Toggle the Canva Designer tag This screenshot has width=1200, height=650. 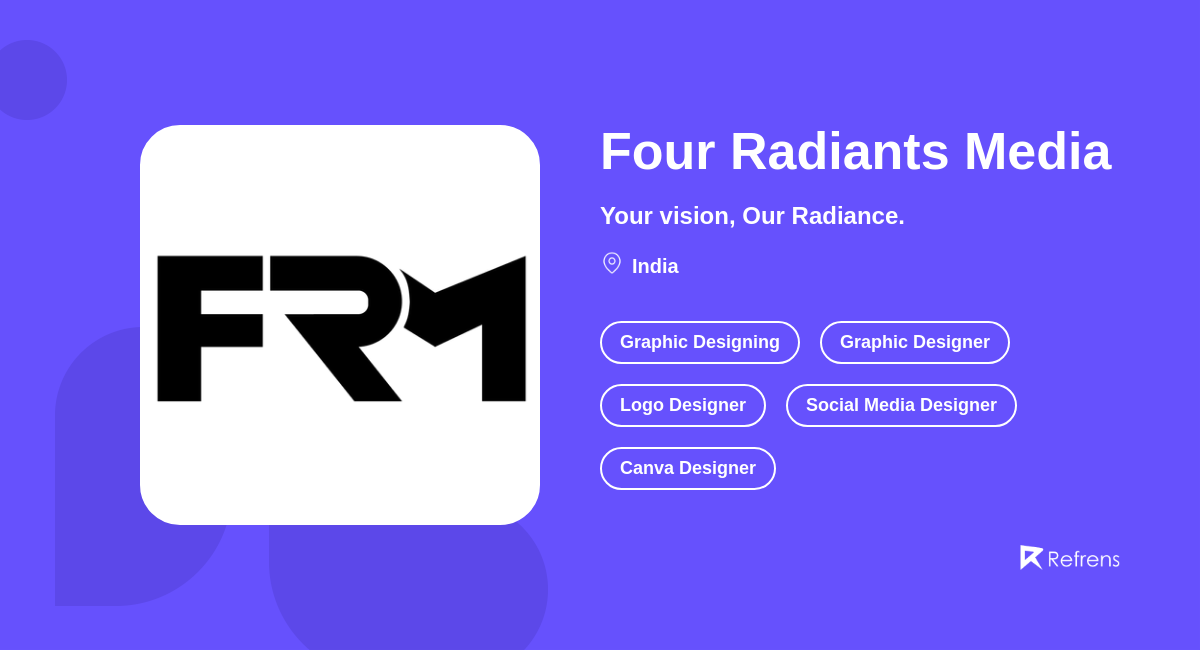click(688, 468)
